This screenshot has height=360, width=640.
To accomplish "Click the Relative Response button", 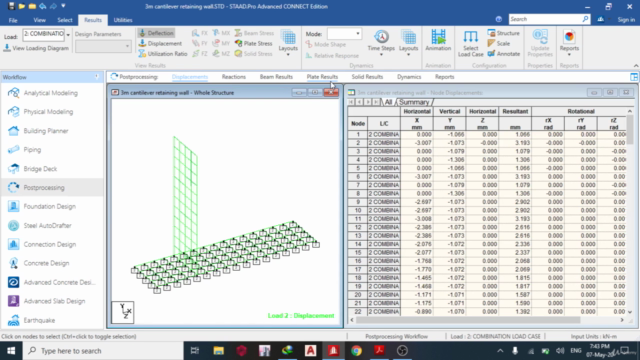I will click(x=332, y=56).
